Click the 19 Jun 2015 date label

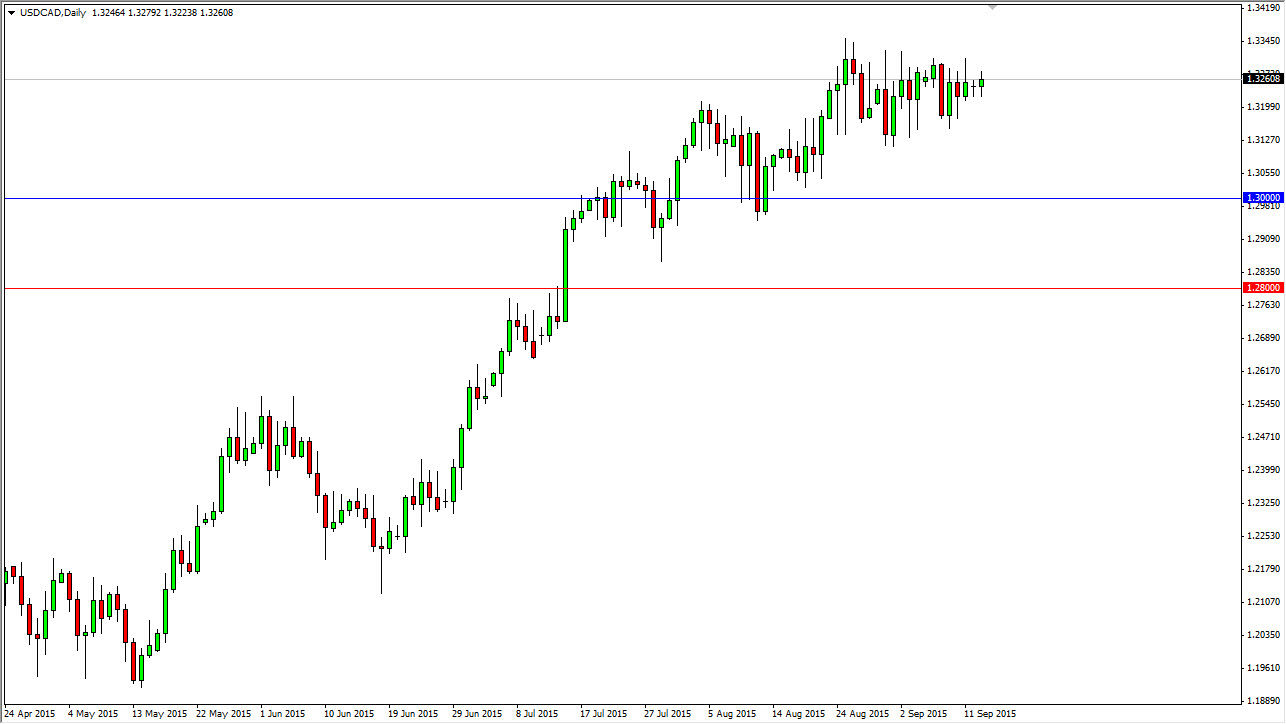click(414, 714)
